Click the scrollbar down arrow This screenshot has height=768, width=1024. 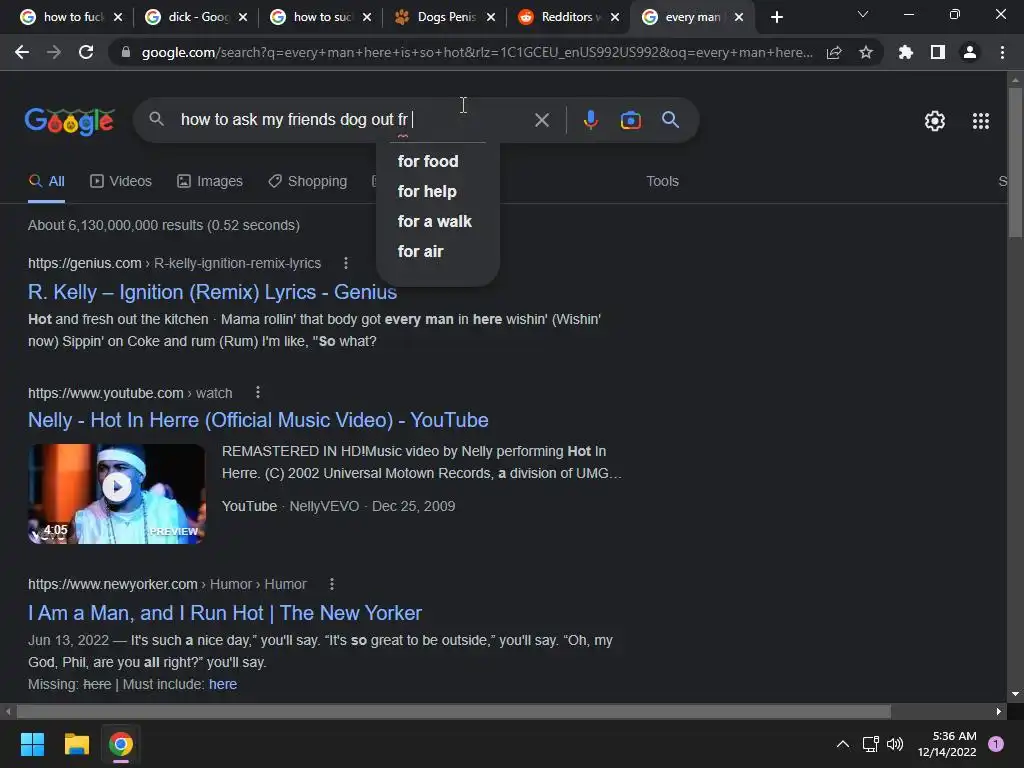(1015, 694)
